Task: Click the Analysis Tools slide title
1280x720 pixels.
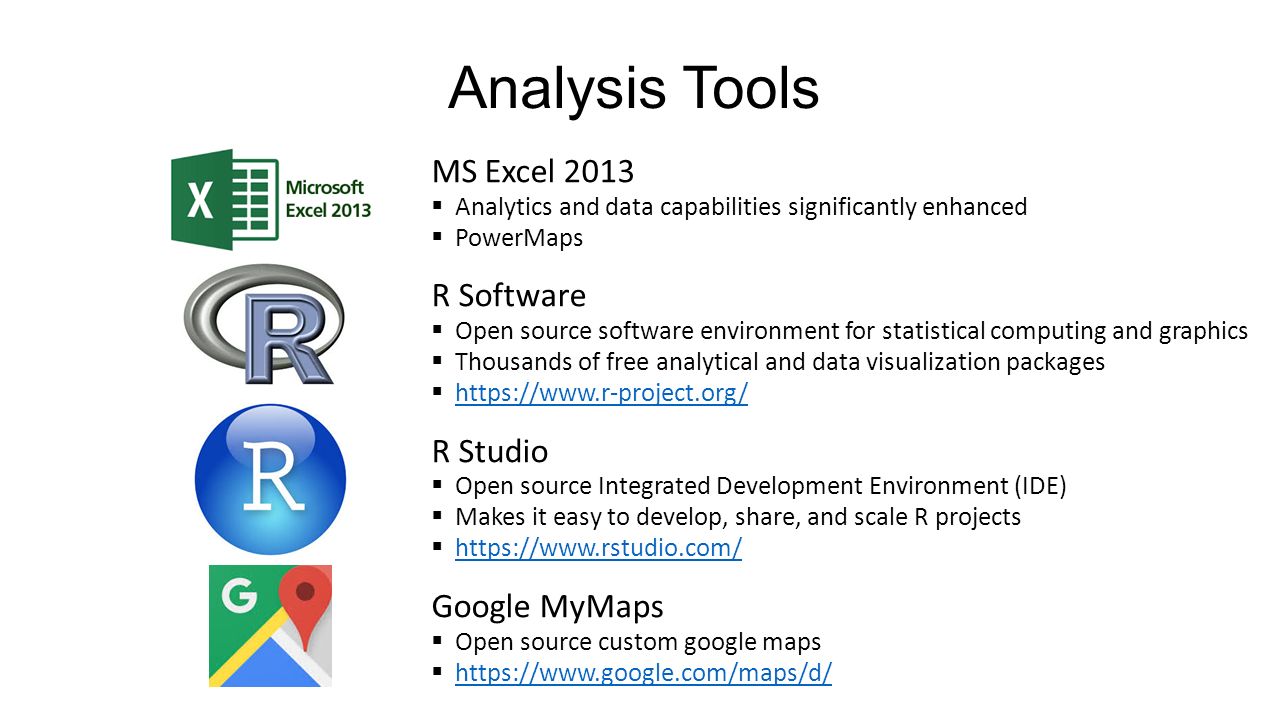Action: coord(634,88)
